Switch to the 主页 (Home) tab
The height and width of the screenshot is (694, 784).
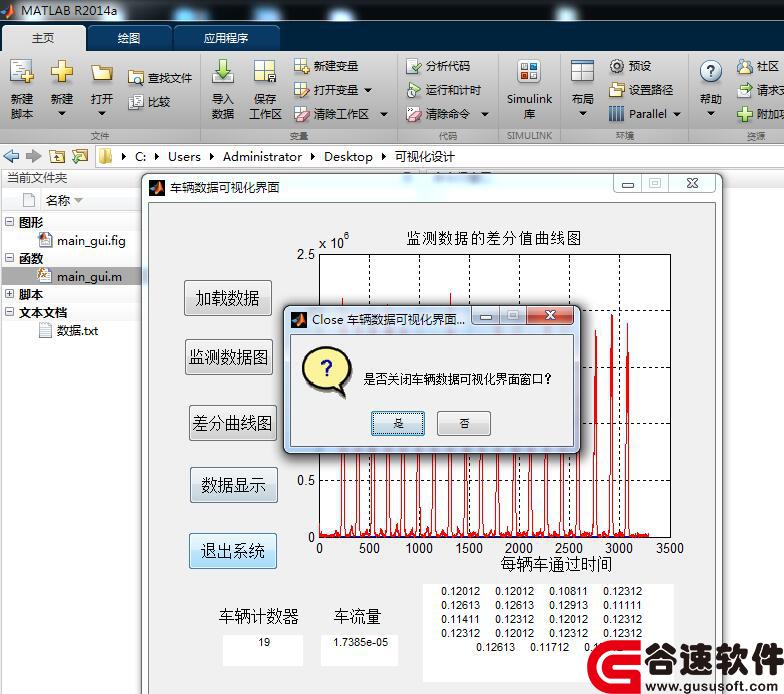point(44,38)
